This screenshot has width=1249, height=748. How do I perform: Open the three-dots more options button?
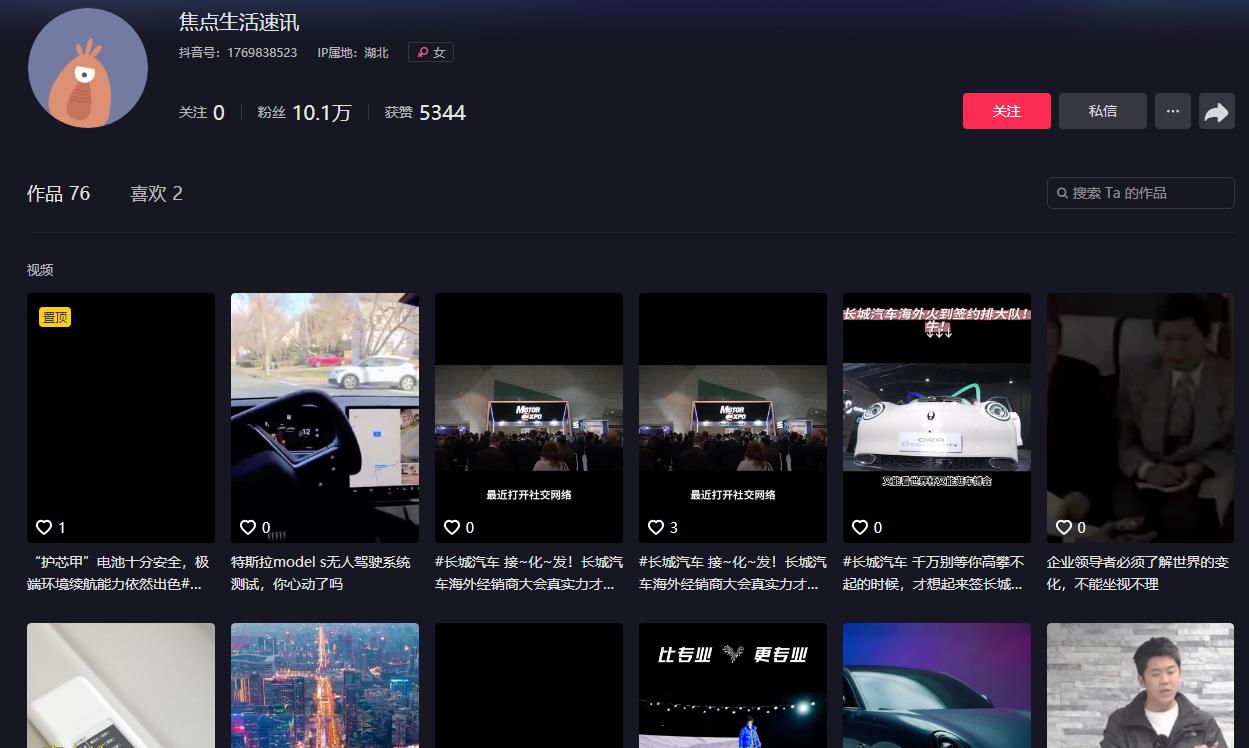(1173, 111)
